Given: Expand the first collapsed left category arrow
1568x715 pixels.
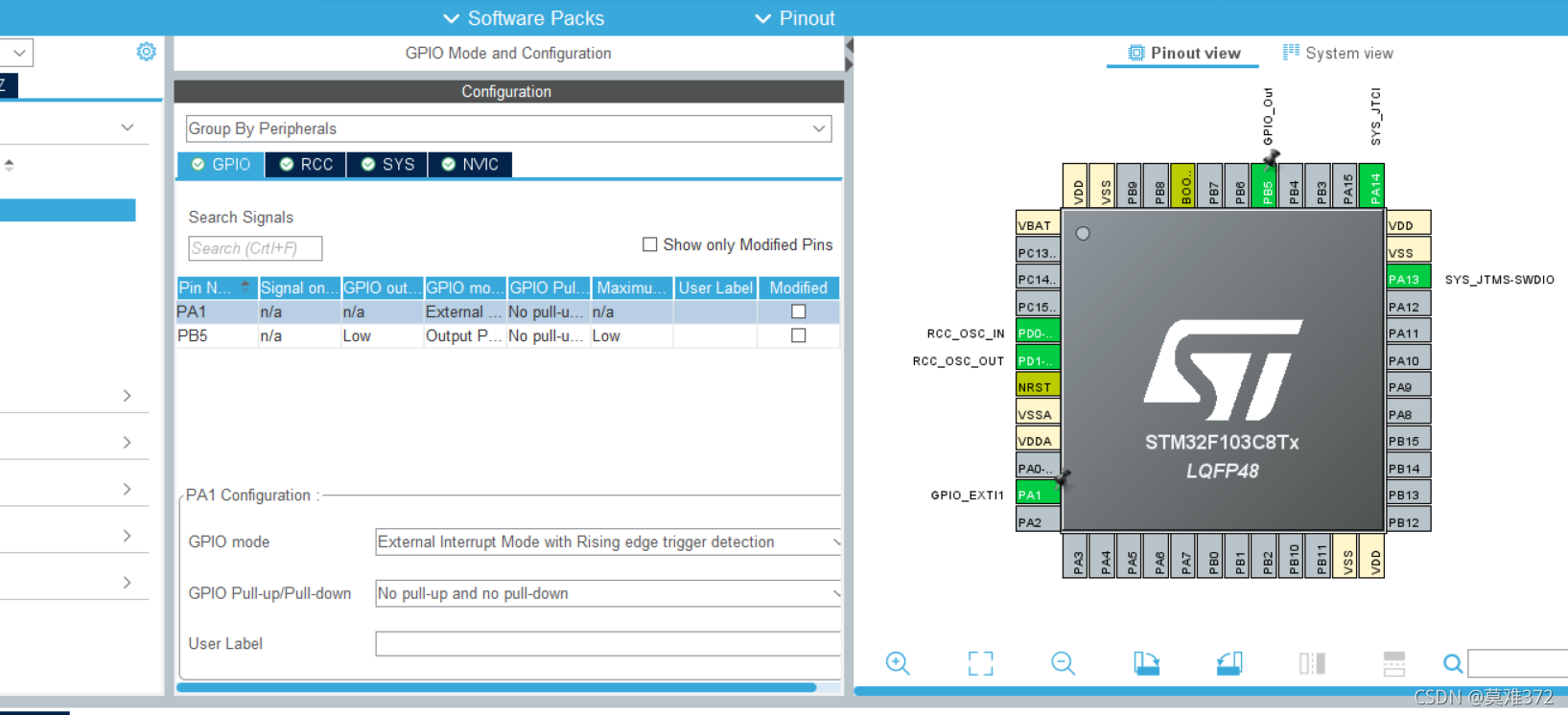Looking at the screenshot, I should pos(128,396).
